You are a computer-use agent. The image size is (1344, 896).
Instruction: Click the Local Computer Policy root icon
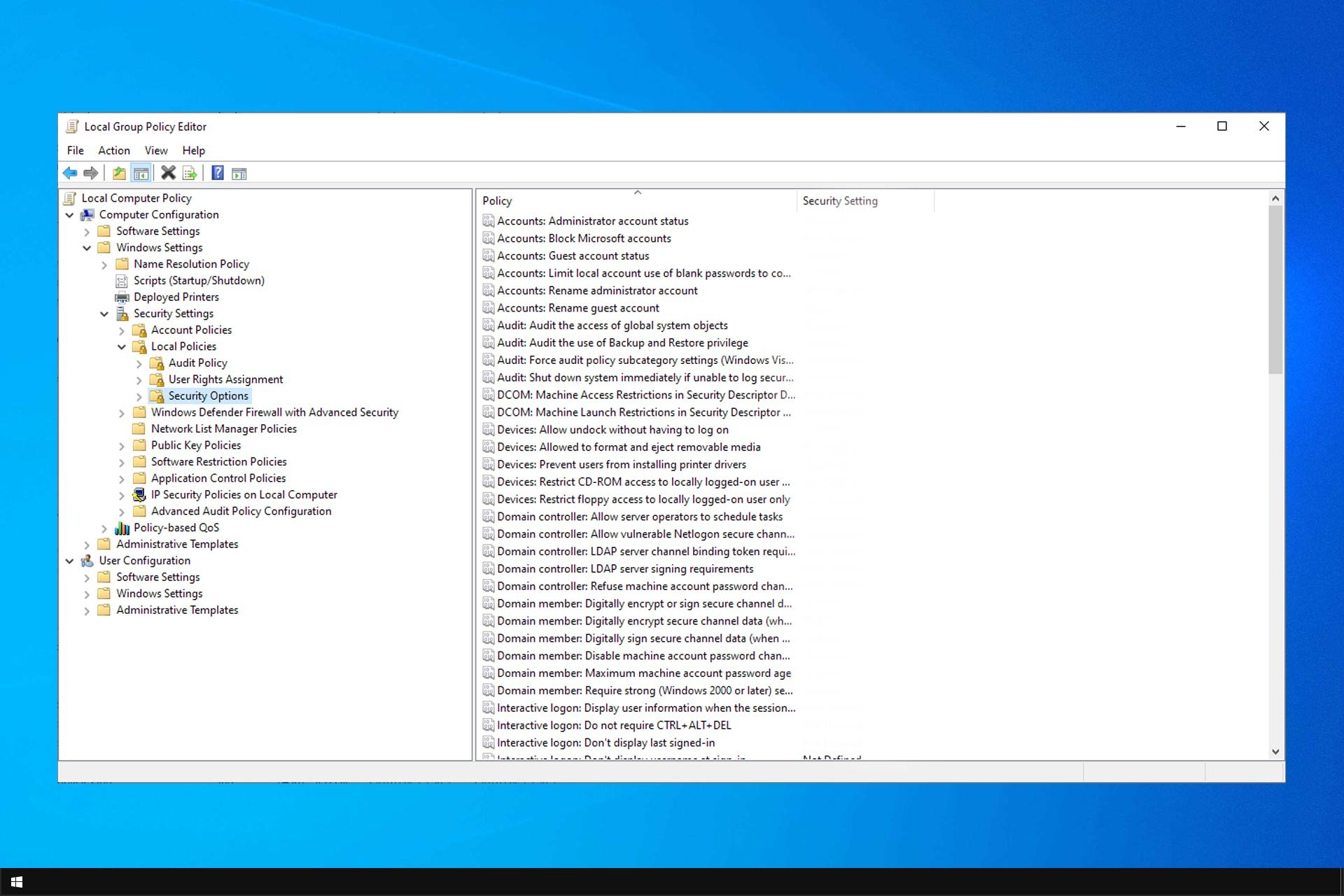pyautogui.click(x=70, y=198)
